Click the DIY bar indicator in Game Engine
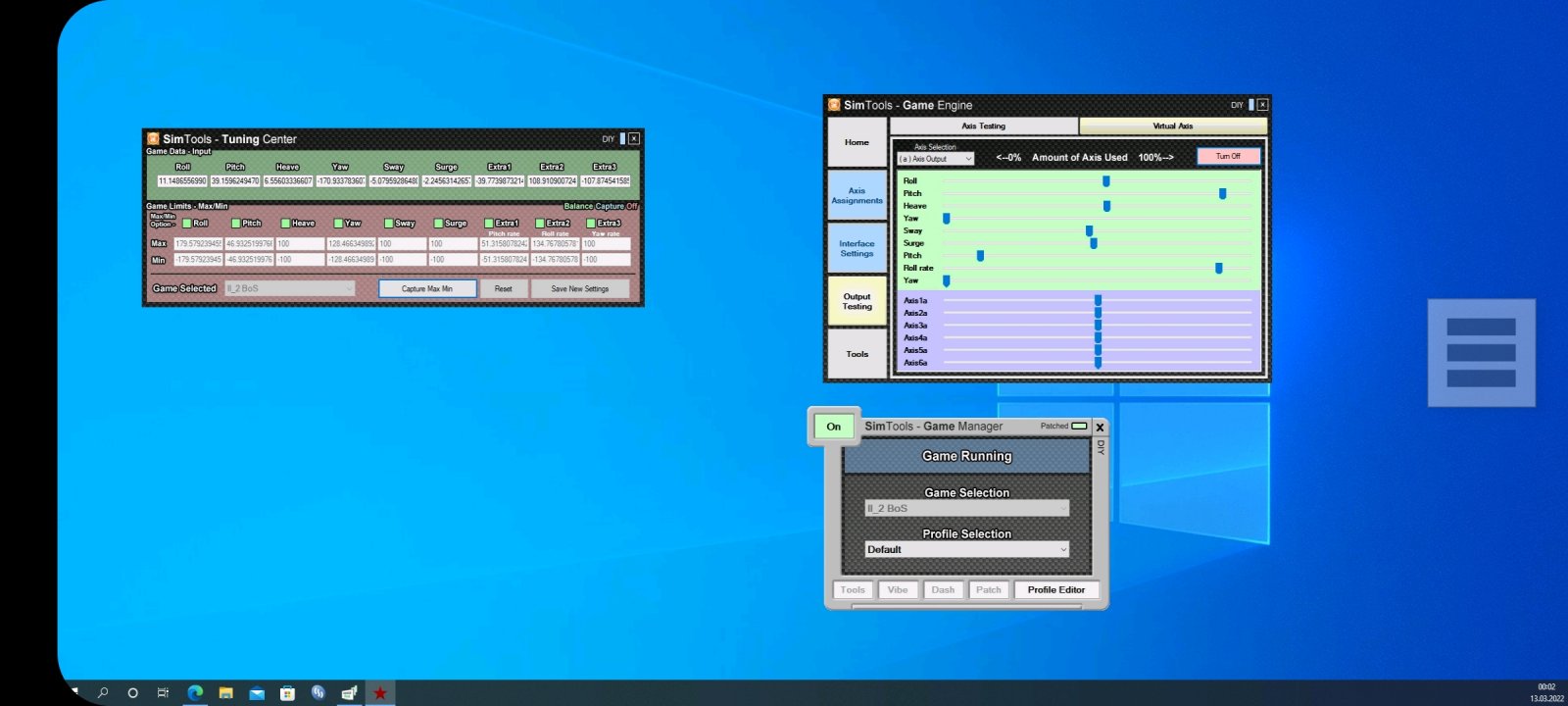The height and width of the screenshot is (706, 1568). point(1250,104)
